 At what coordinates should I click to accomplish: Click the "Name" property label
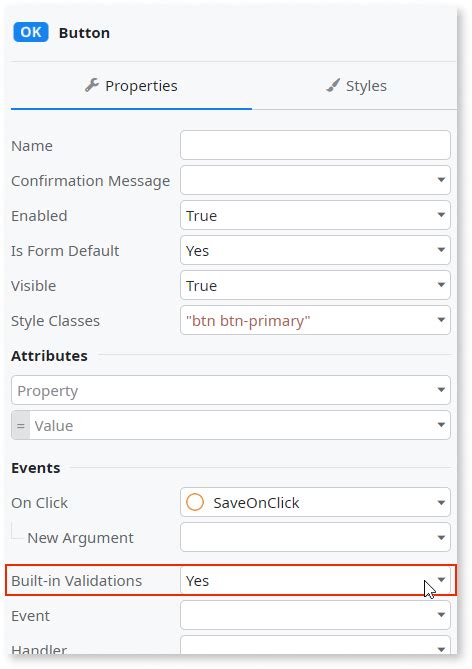coord(32,146)
